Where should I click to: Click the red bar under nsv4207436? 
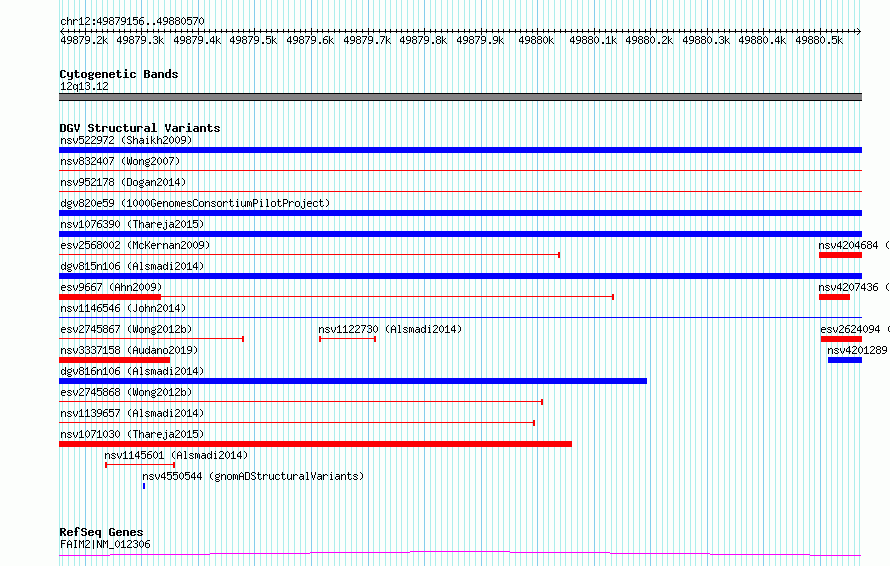coord(834,297)
